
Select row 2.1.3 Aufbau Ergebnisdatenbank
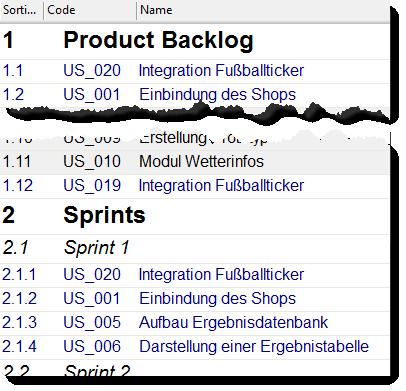click(x=195, y=323)
